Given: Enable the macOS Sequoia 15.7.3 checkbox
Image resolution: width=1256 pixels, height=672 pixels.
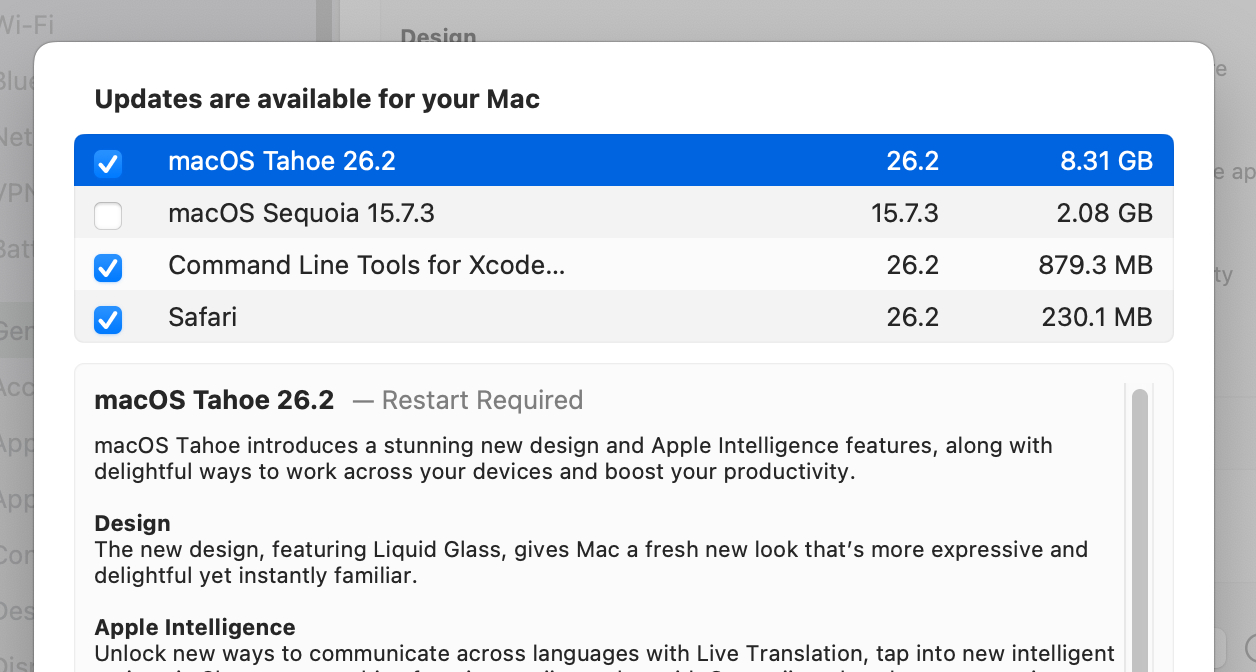Looking at the screenshot, I should [108, 215].
